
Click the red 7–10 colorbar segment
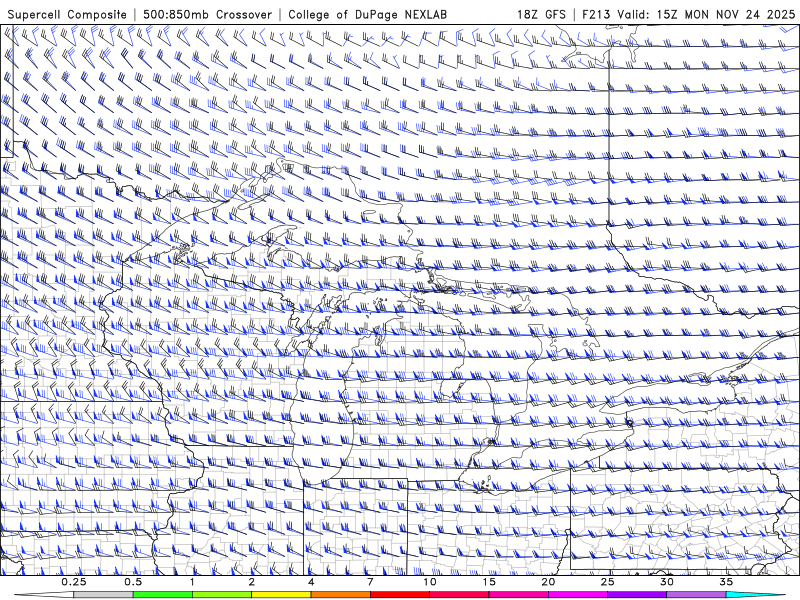click(400, 595)
